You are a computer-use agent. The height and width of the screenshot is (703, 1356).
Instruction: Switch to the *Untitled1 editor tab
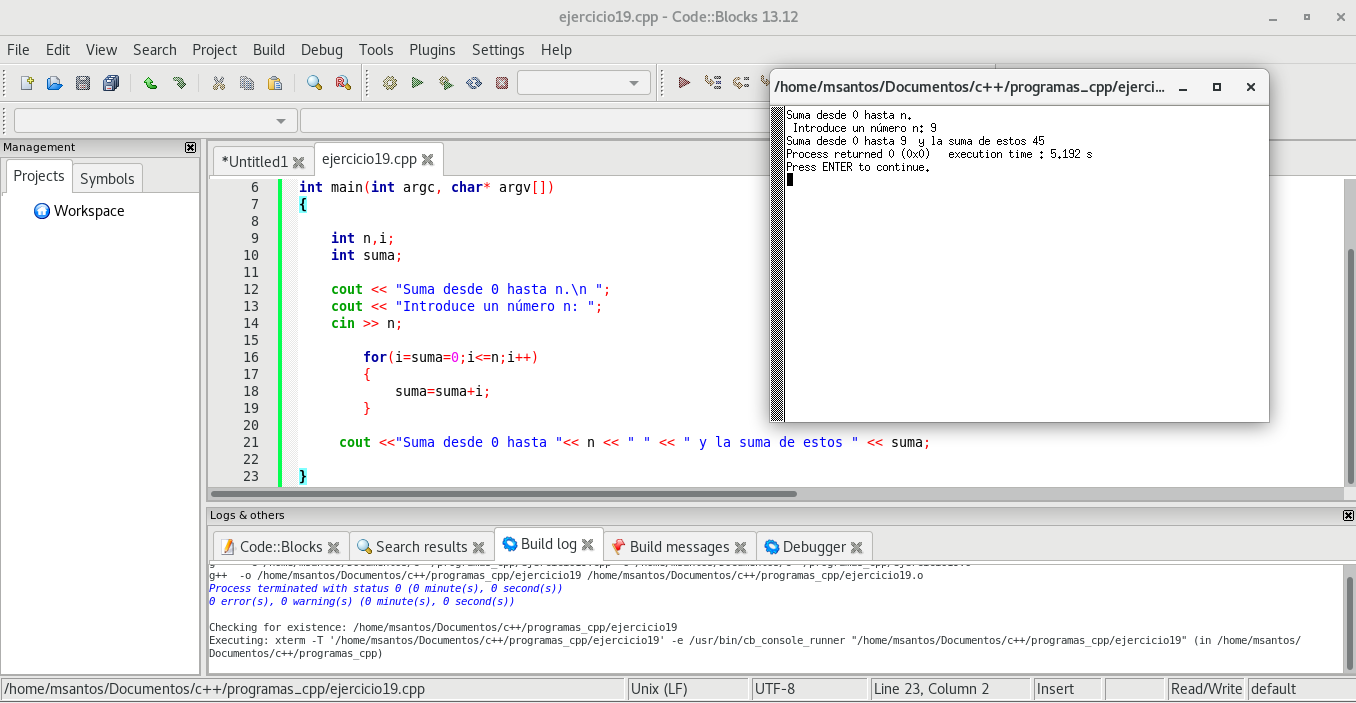point(254,161)
